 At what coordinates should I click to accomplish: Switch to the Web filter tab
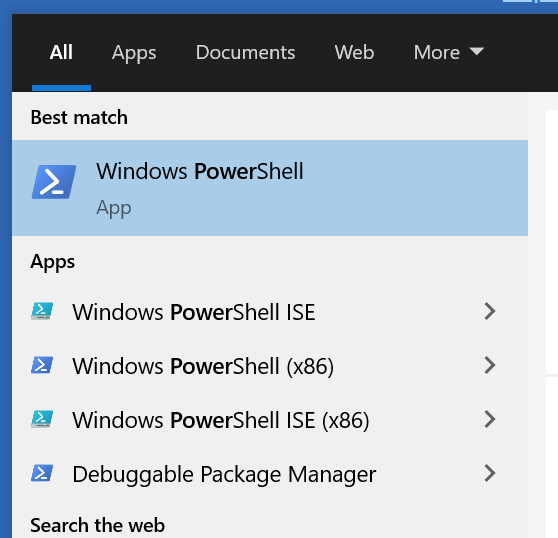[x=354, y=53]
